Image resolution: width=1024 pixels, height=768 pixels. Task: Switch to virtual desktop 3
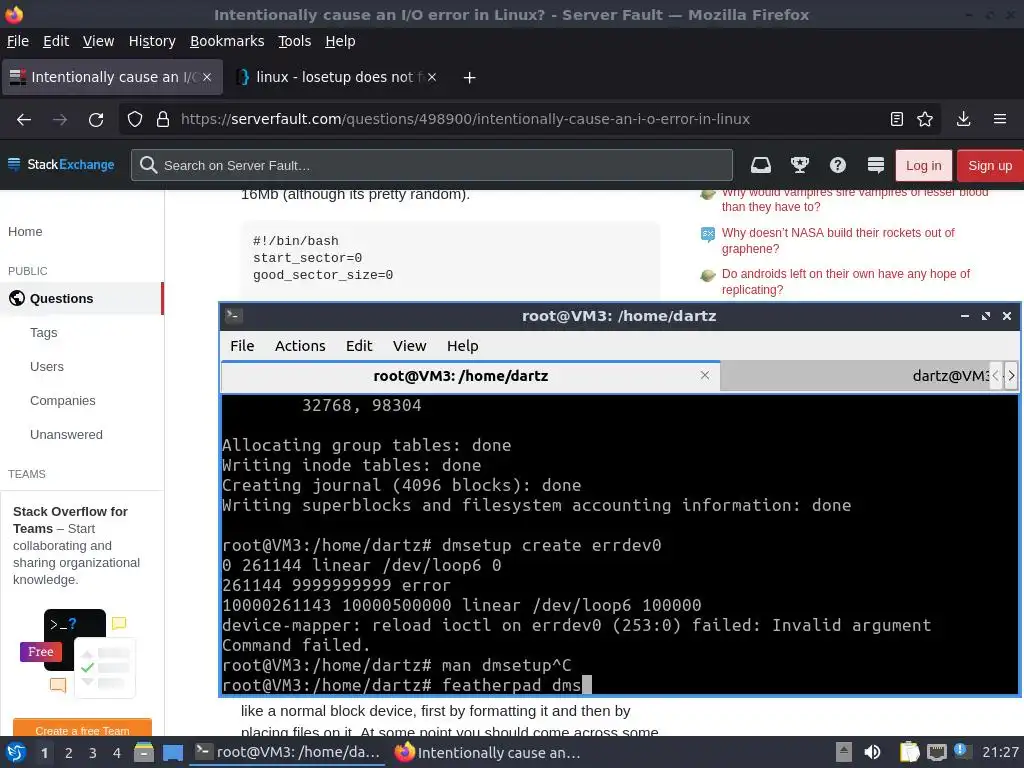tap(92, 753)
